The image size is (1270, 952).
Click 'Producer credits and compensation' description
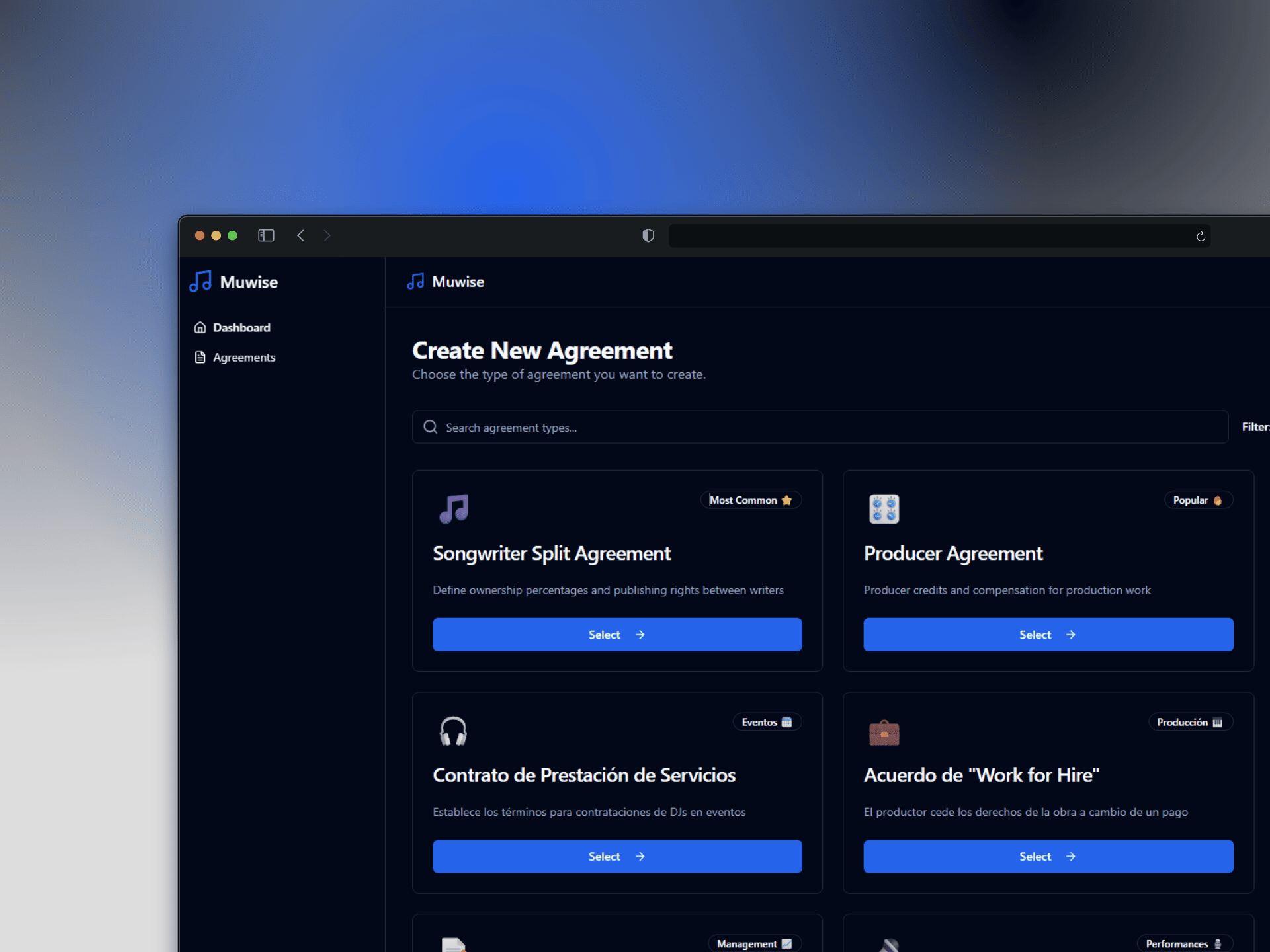click(x=1007, y=590)
